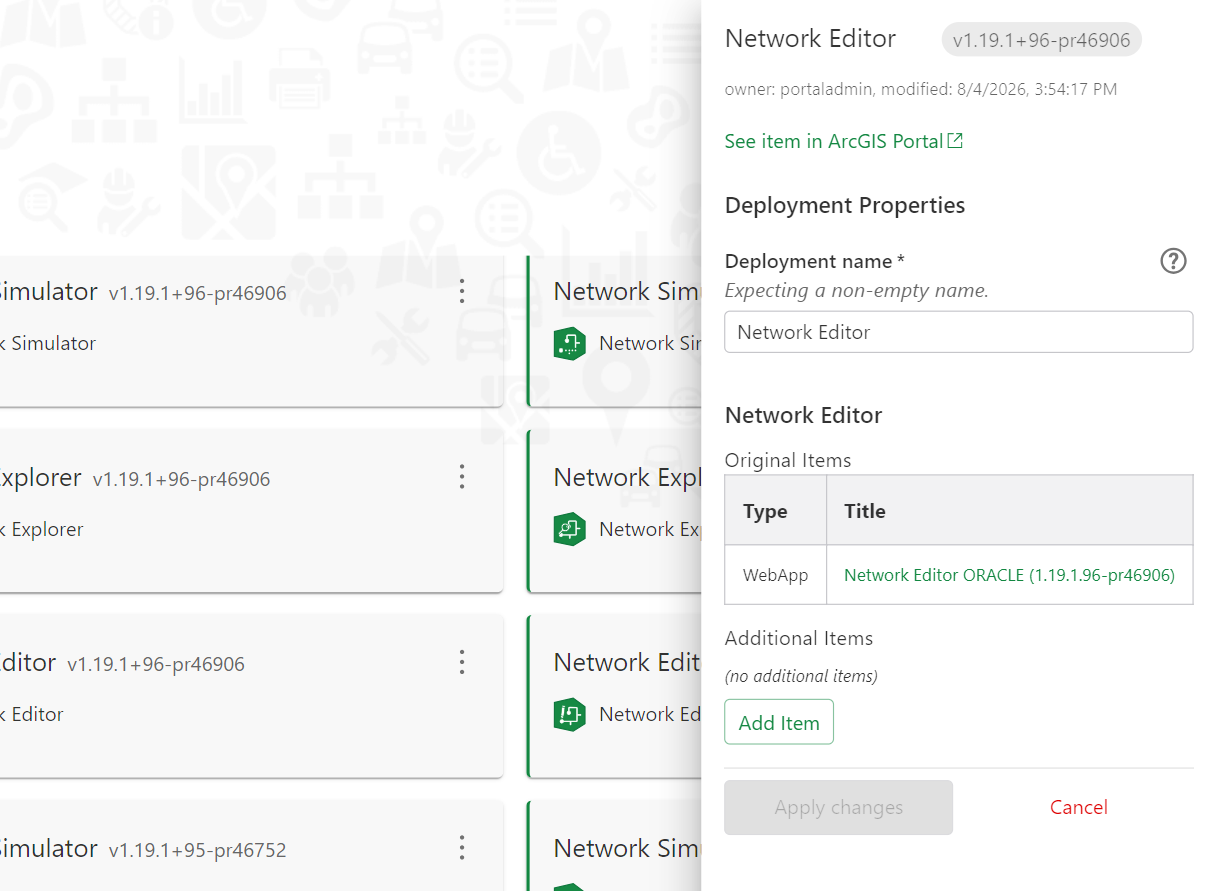
Task: Open options menu for Simulator v1.19.1+96-pr46906 card
Action: pyautogui.click(x=462, y=291)
